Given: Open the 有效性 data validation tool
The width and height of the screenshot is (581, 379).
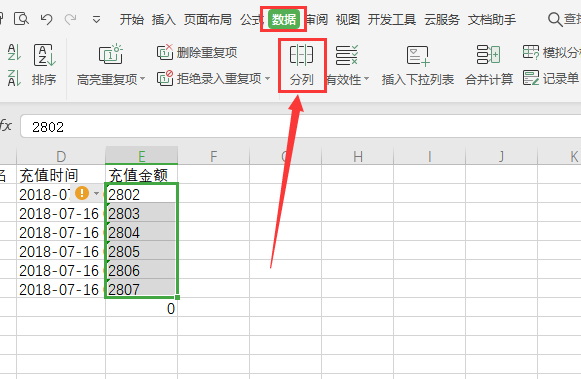Looking at the screenshot, I should point(346,65).
